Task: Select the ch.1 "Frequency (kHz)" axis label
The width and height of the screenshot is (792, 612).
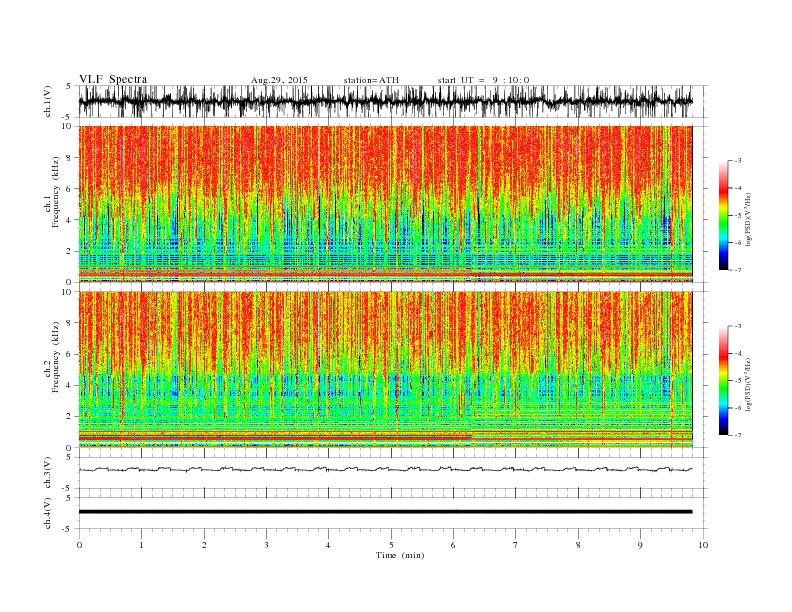Action: point(56,192)
